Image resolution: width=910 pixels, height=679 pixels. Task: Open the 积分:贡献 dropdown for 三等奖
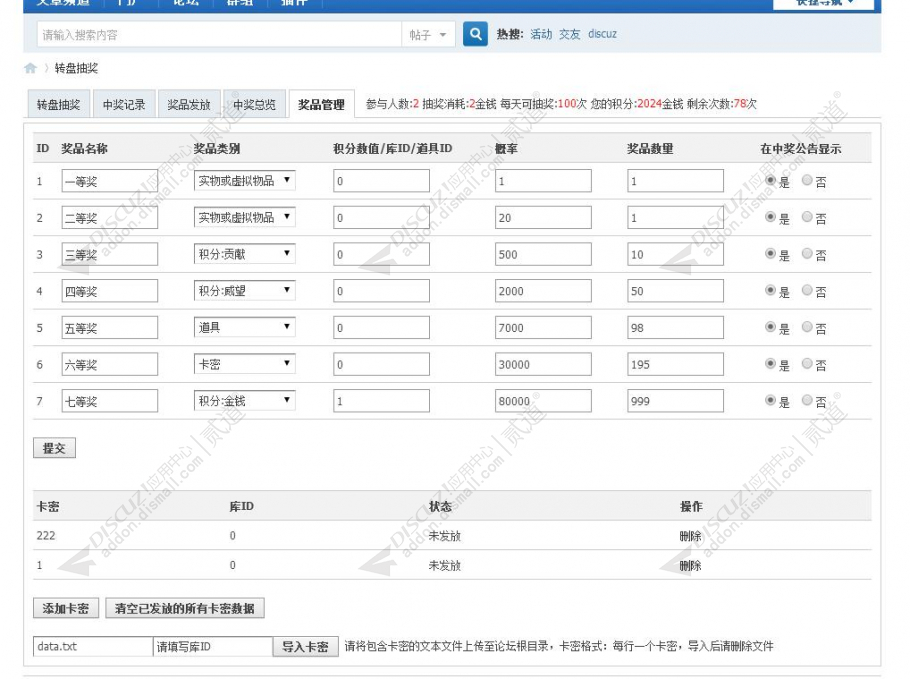tap(244, 254)
